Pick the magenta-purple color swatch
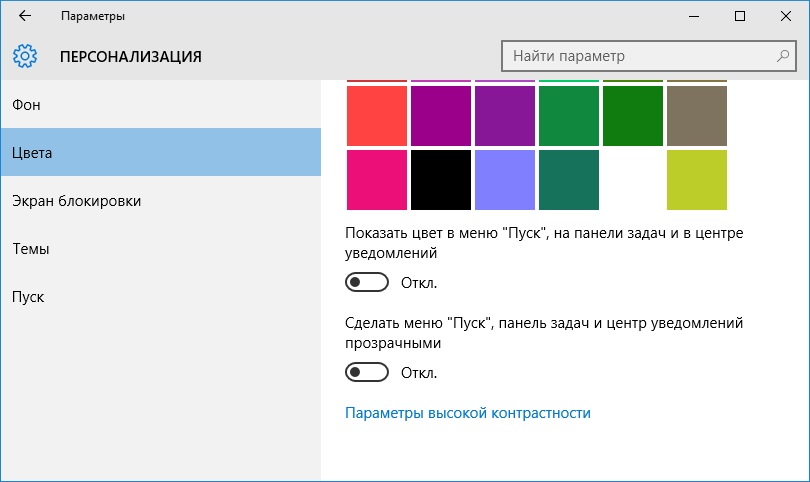Screen dimensions: 810x482 click(x=441, y=116)
